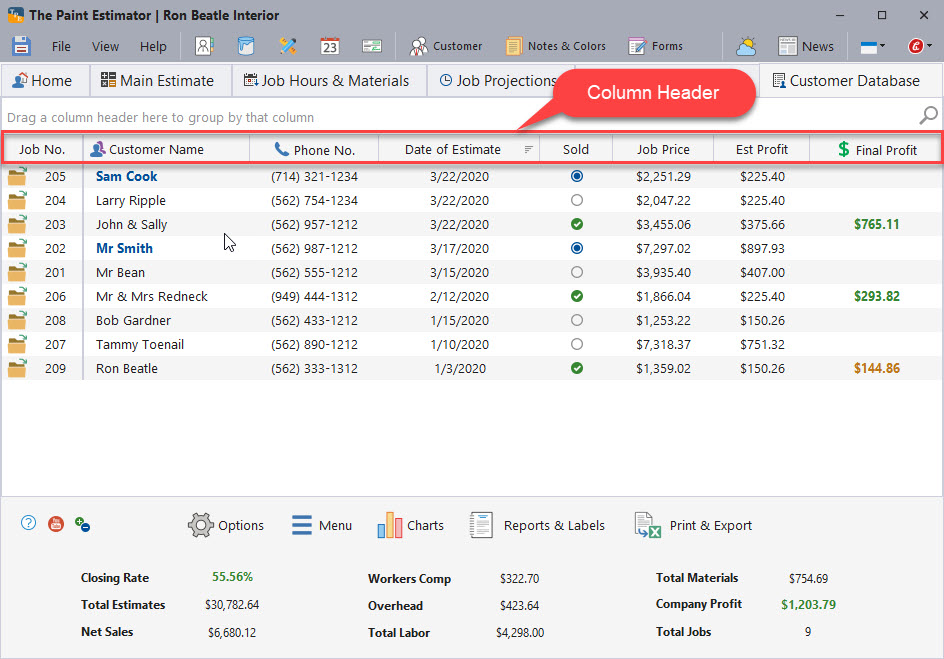Toggle the Sold marker for Larry Ripple
This screenshot has height=659, width=944.
pos(576,200)
